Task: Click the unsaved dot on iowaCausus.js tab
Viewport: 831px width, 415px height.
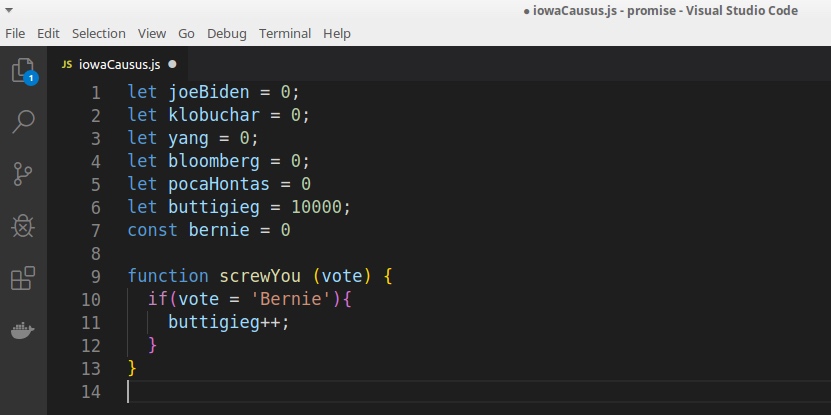Action: [x=172, y=64]
